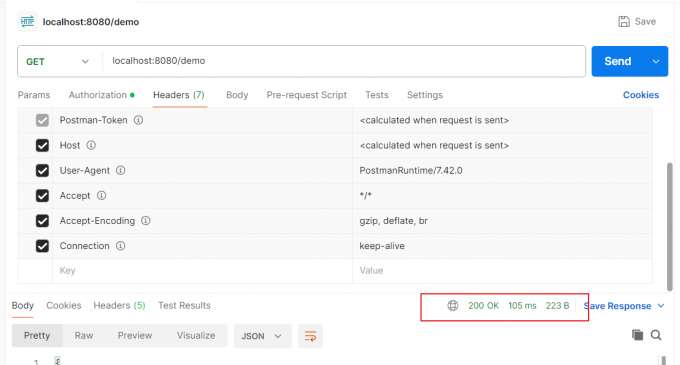Click the headers table vertical scrollbar
The width and height of the screenshot is (680, 365).
click(x=670, y=226)
